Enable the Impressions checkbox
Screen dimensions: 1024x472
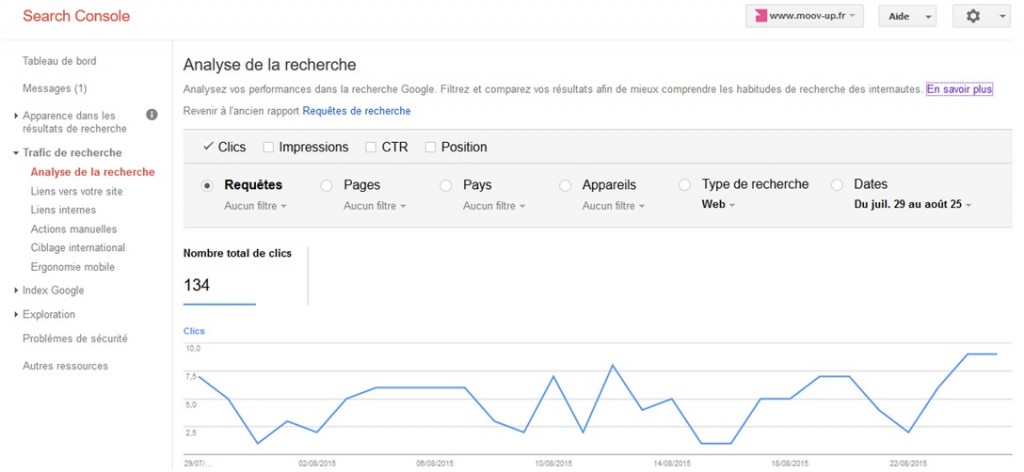tap(268, 148)
